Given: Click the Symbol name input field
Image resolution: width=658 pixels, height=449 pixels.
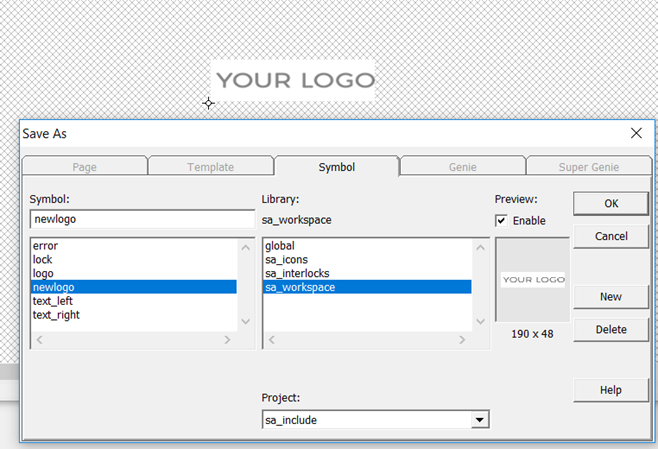Looking at the screenshot, I should coord(142,220).
